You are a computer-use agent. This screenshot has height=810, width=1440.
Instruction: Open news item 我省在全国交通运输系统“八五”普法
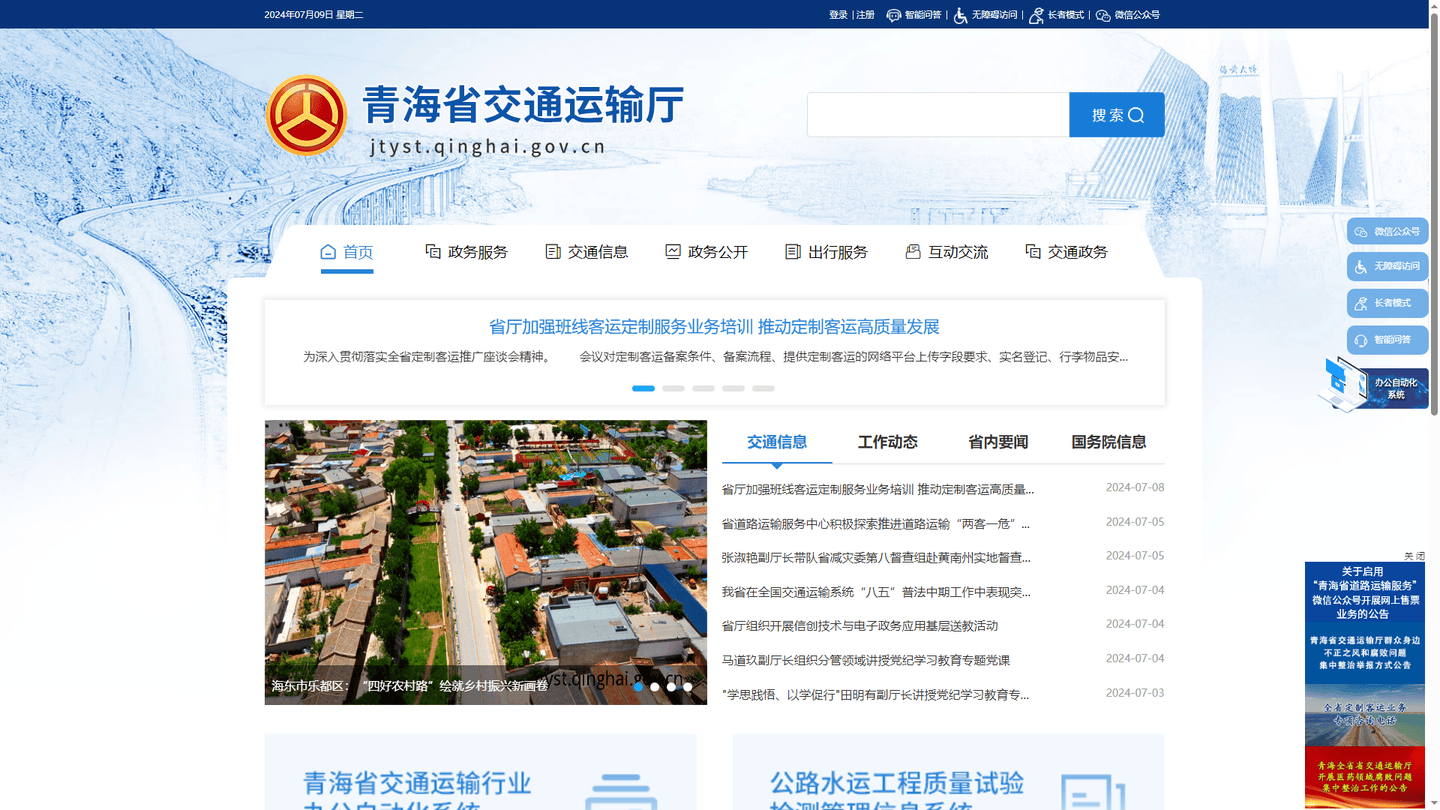pyautogui.click(x=876, y=592)
